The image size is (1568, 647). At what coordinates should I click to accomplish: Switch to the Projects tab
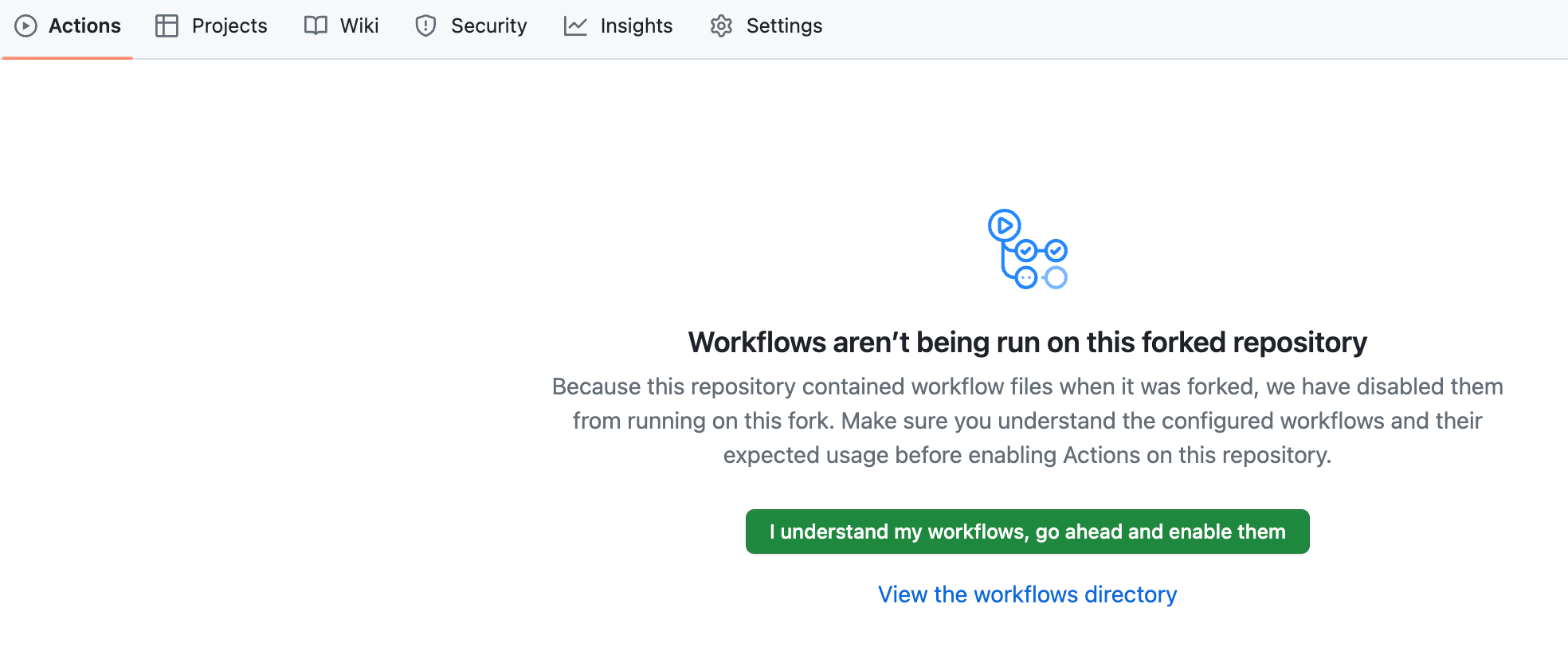[x=211, y=26]
